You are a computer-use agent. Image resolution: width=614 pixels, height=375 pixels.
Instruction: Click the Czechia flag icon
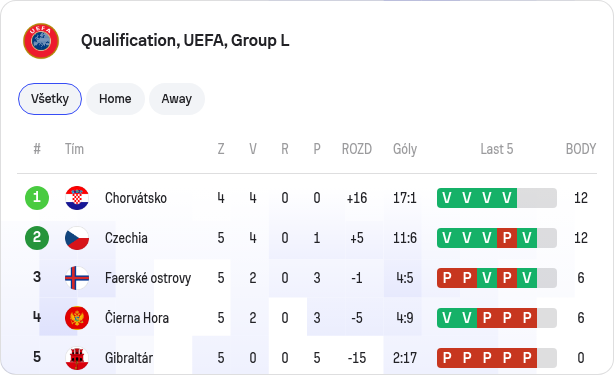point(77,238)
